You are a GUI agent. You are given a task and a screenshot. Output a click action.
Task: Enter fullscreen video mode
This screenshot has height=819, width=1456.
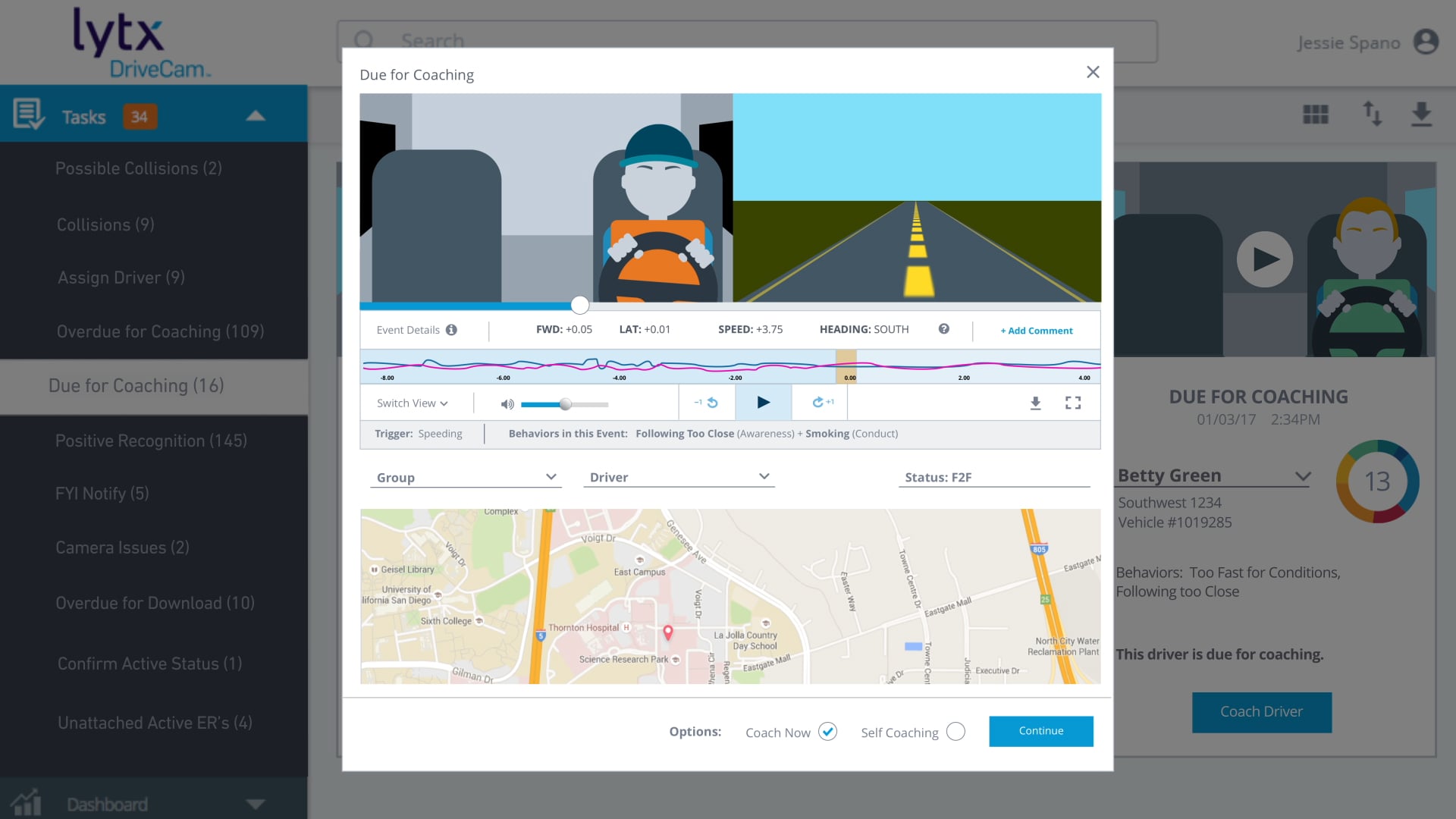click(1073, 403)
